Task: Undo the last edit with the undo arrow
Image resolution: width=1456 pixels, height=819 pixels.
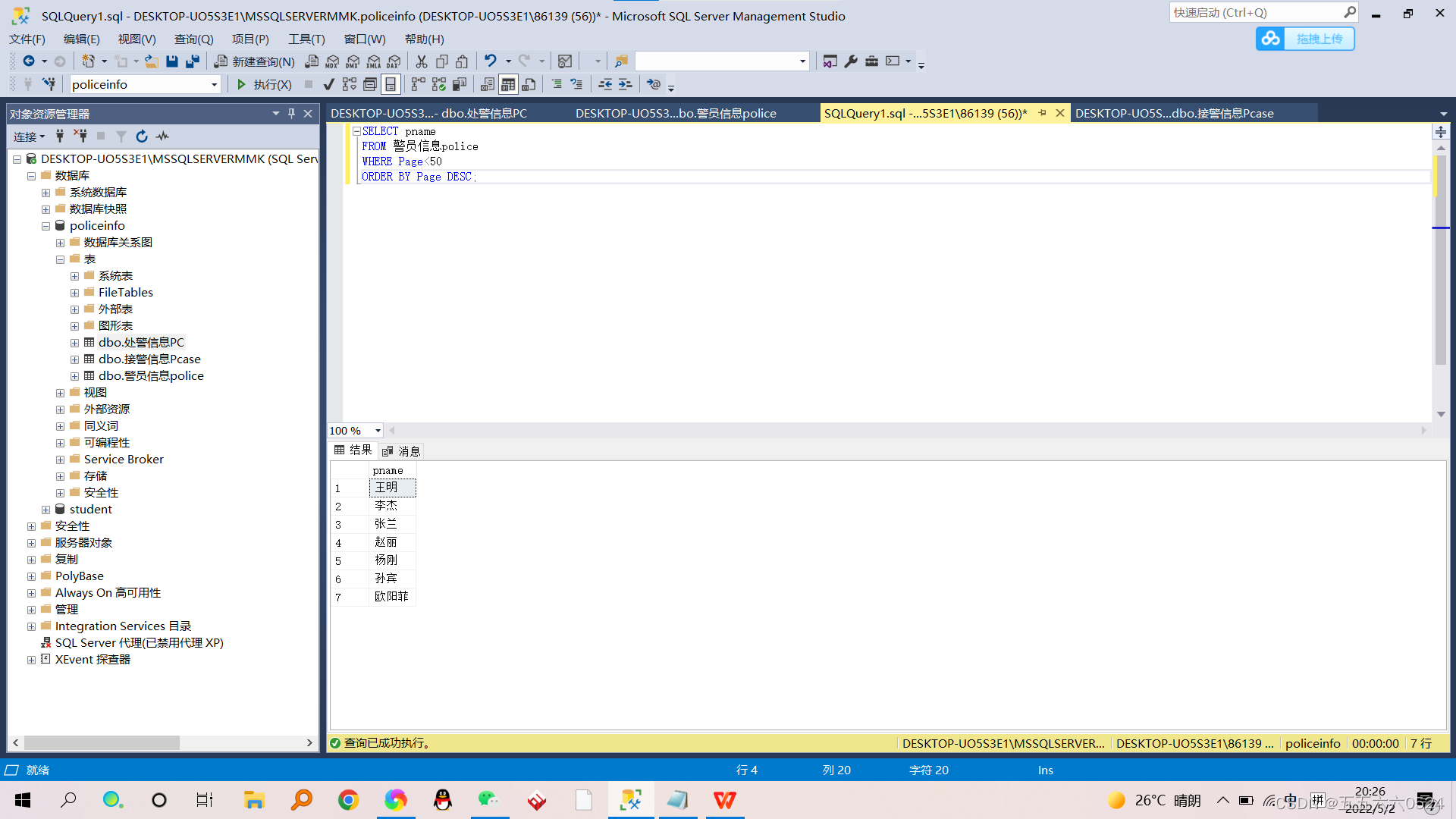Action: tap(489, 61)
